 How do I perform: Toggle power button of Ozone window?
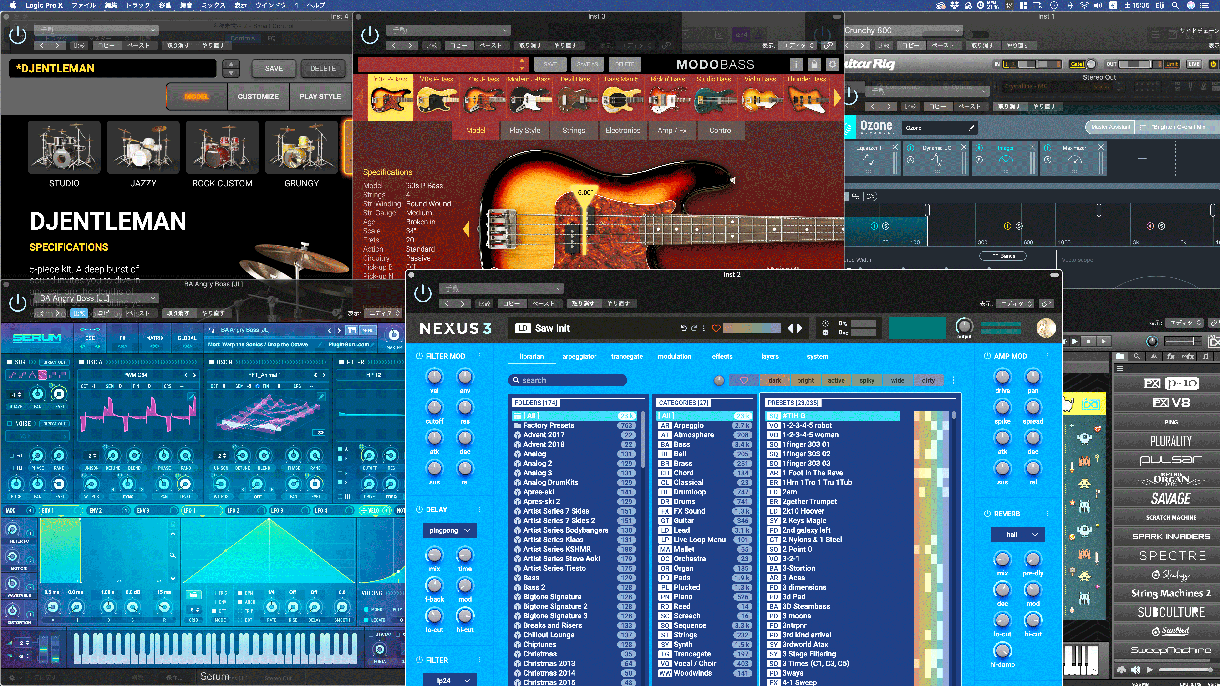852,97
